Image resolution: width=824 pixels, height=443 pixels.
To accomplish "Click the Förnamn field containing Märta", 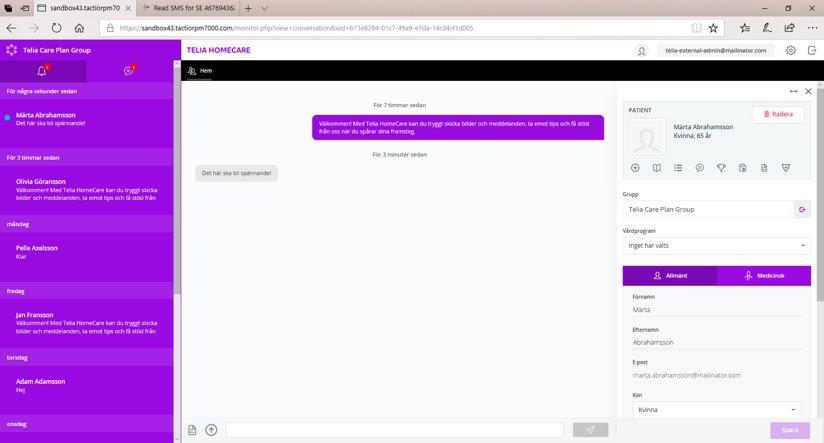I will coord(716,310).
